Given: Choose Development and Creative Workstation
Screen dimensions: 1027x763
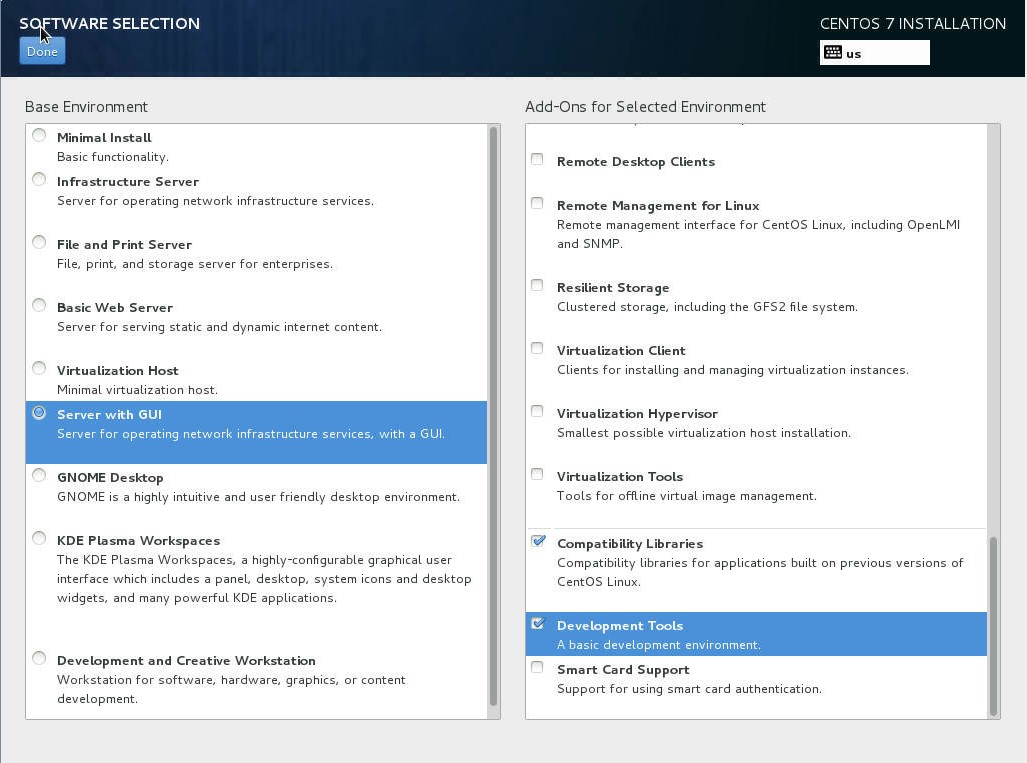Looking at the screenshot, I should pyautogui.click(x=39, y=659).
